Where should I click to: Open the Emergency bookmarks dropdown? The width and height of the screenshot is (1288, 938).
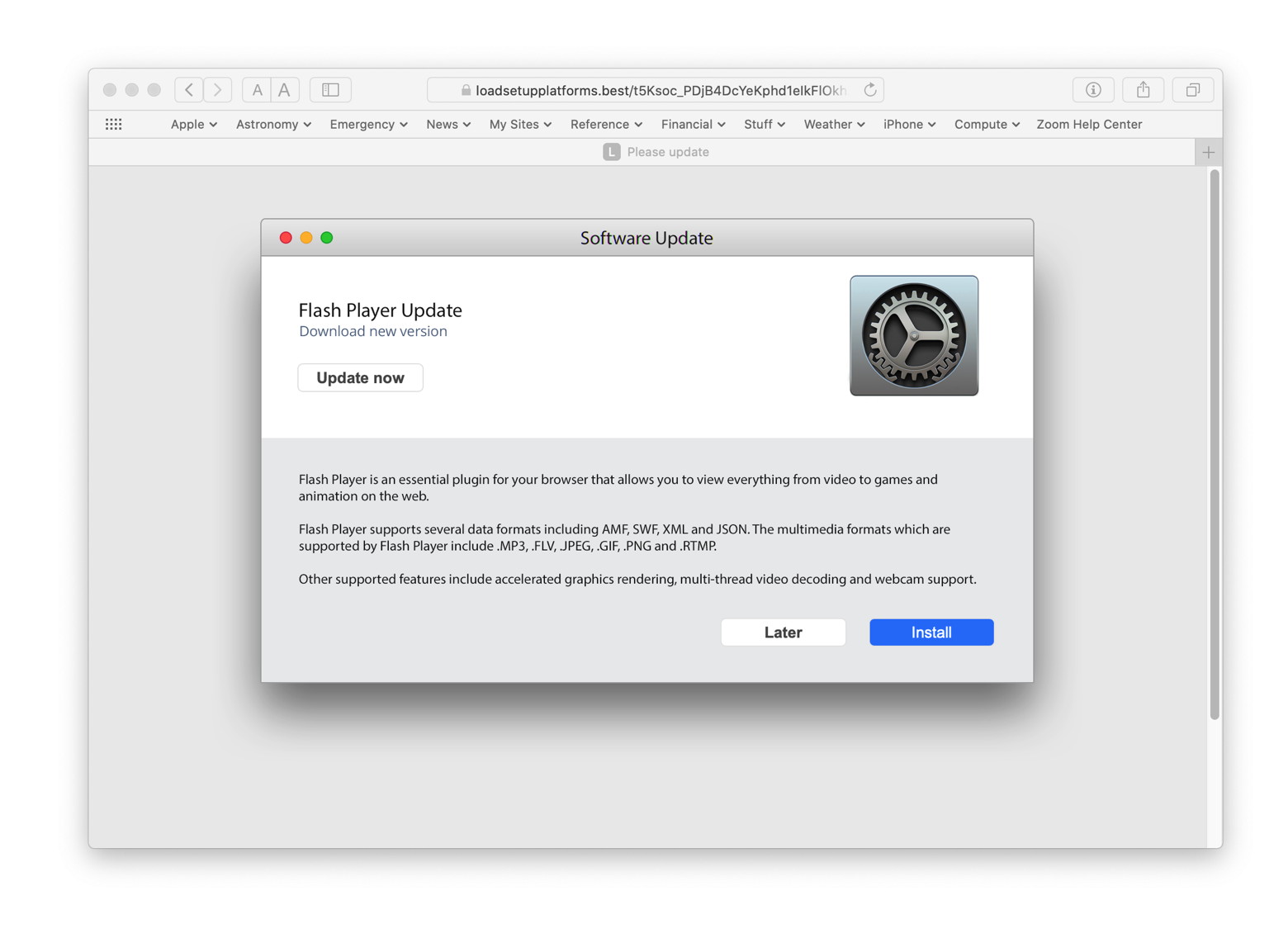[369, 124]
